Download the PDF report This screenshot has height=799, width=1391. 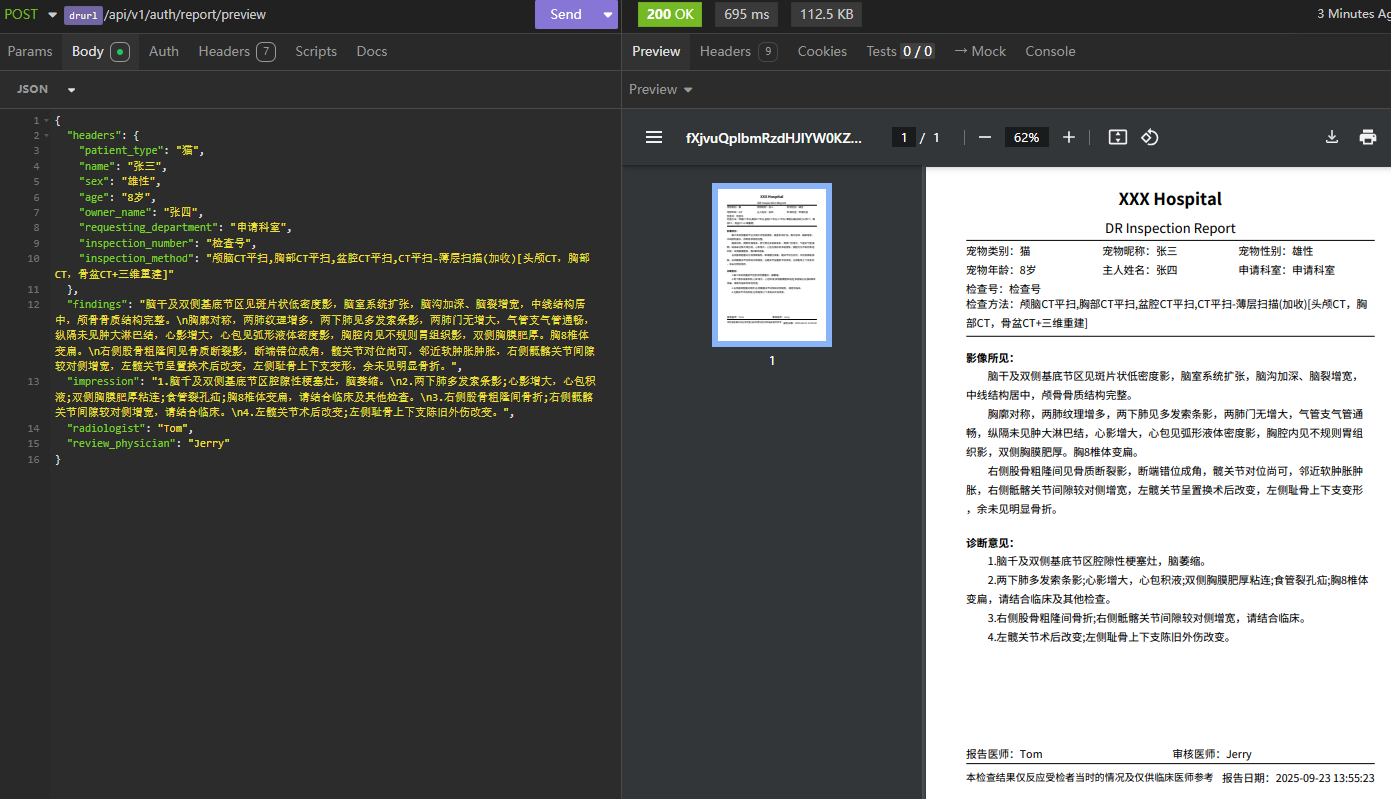click(x=1332, y=138)
